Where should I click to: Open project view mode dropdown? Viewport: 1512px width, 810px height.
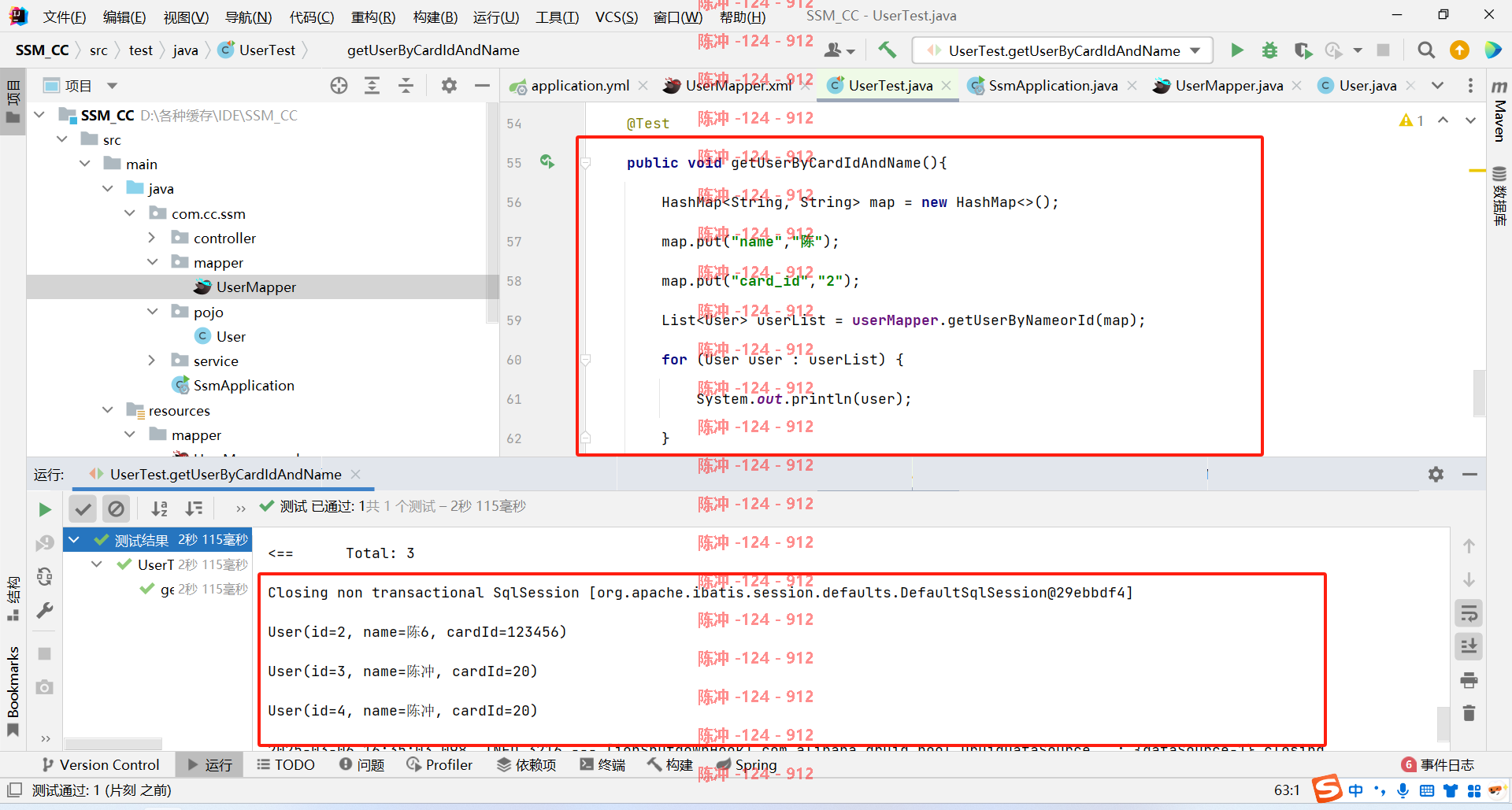click(112, 86)
